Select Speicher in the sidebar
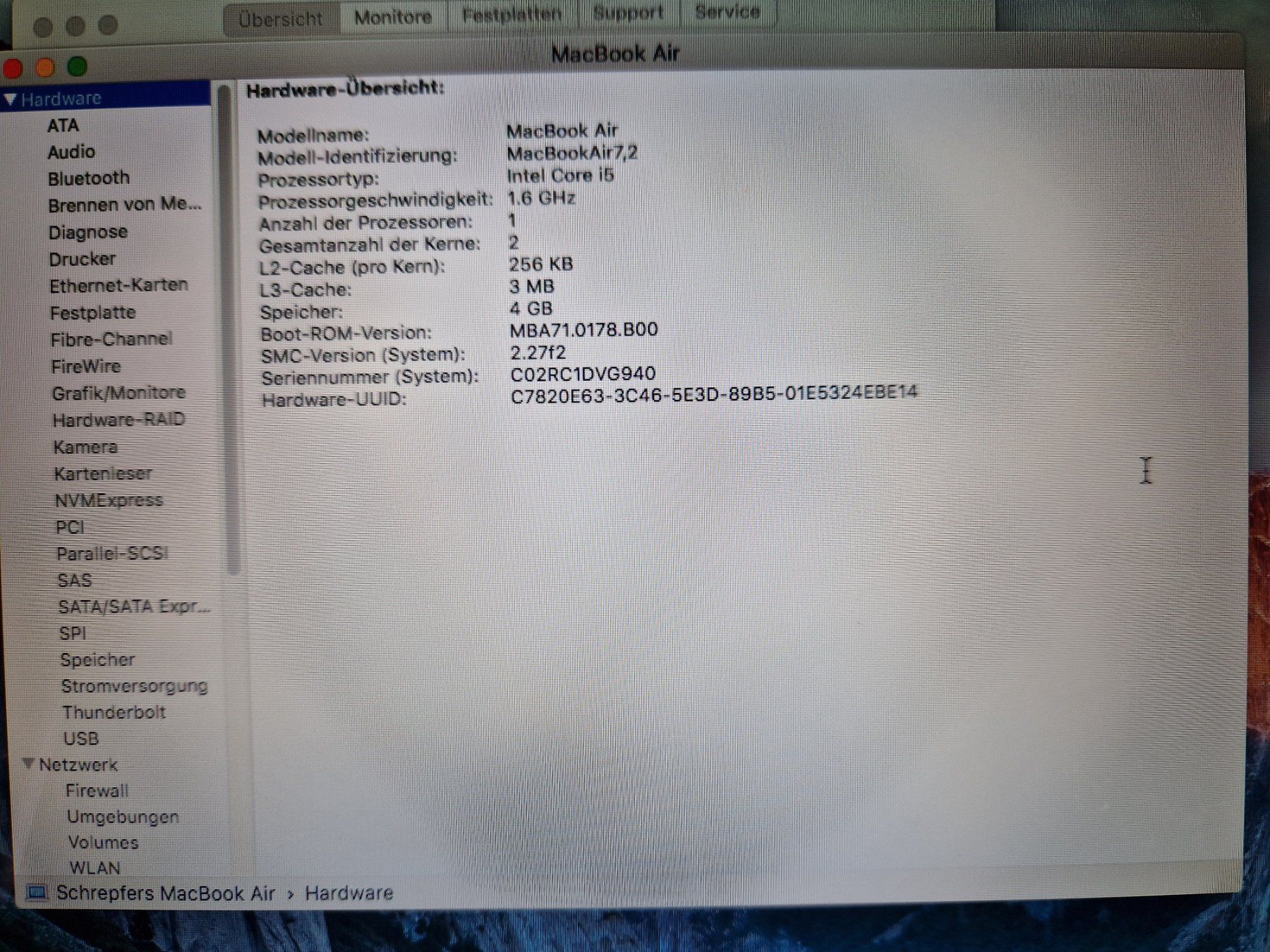1270x952 pixels. click(x=97, y=660)
